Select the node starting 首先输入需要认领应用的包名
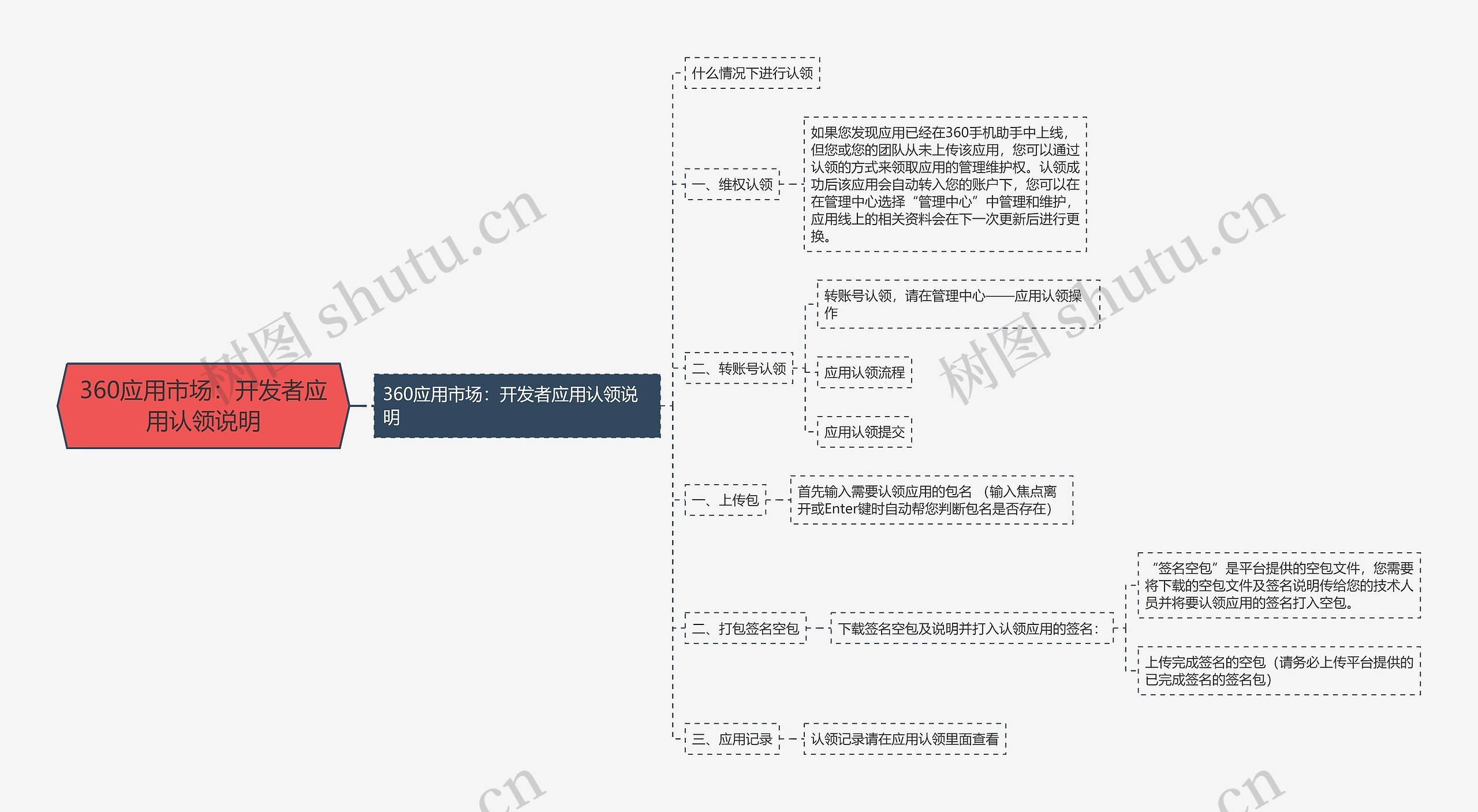 pyautogui.click(x=931, y=500)
